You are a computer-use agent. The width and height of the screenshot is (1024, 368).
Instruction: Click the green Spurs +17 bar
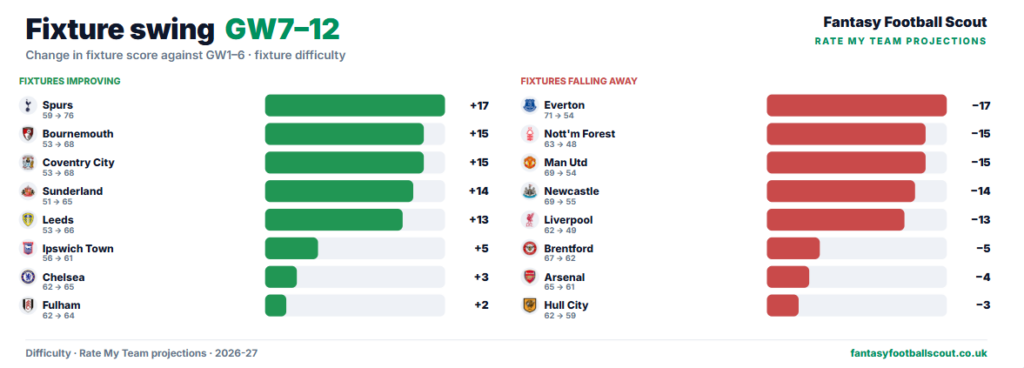355,106
